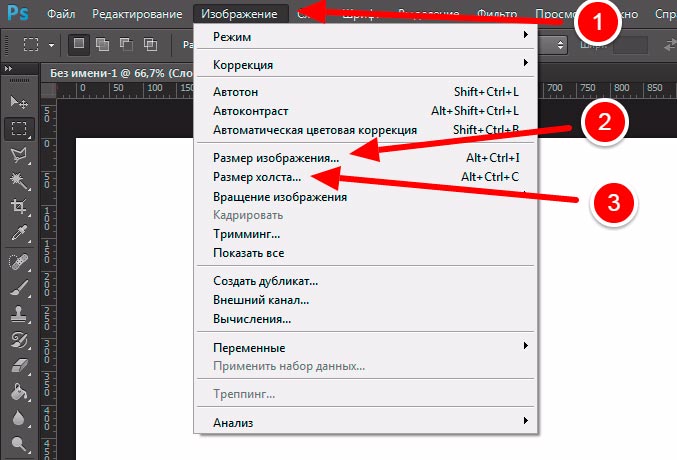Select the Magic Wand tool

[x=18, y=180]
